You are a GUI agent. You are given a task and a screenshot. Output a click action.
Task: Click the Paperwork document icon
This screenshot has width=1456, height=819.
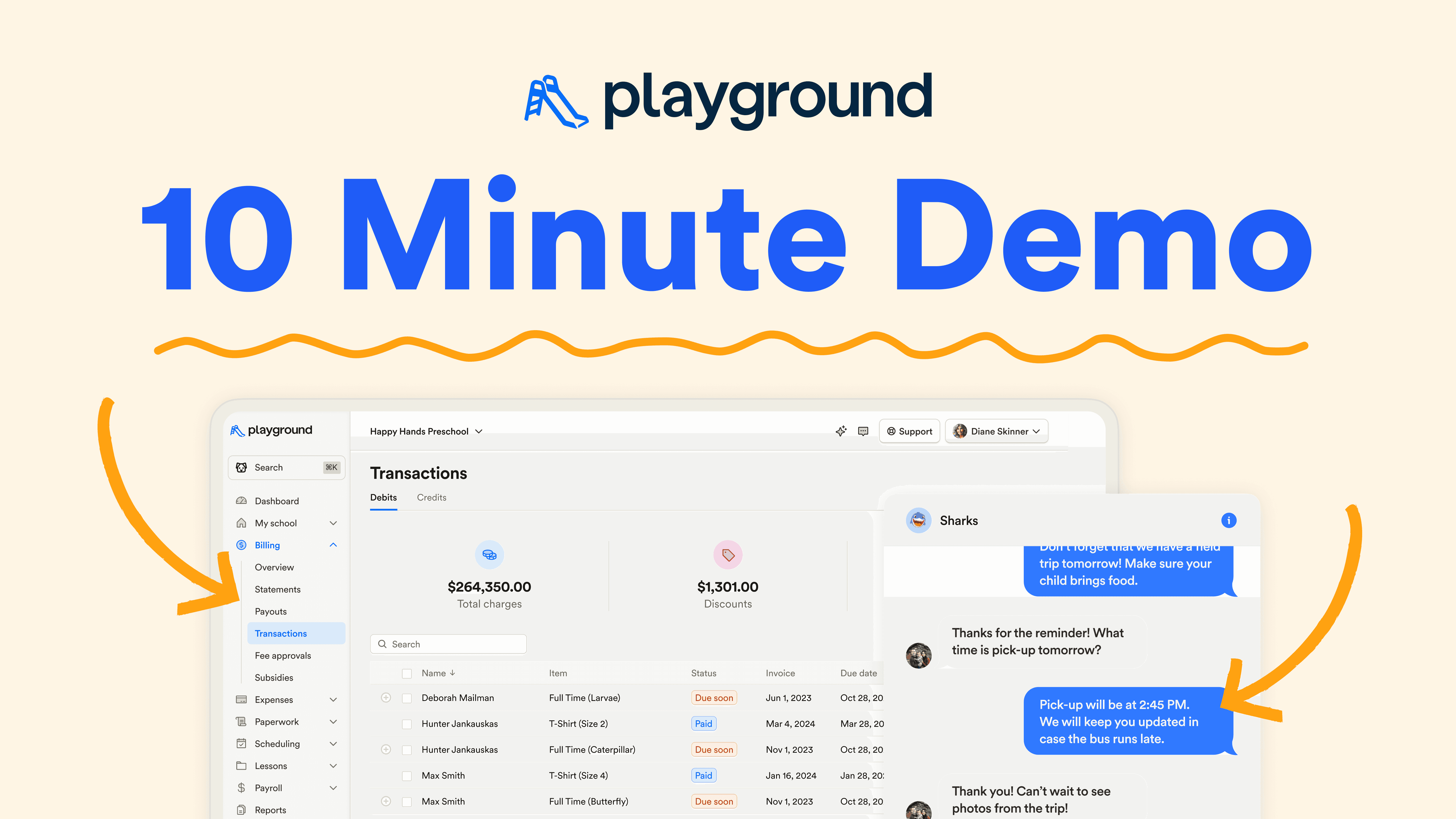241,721
